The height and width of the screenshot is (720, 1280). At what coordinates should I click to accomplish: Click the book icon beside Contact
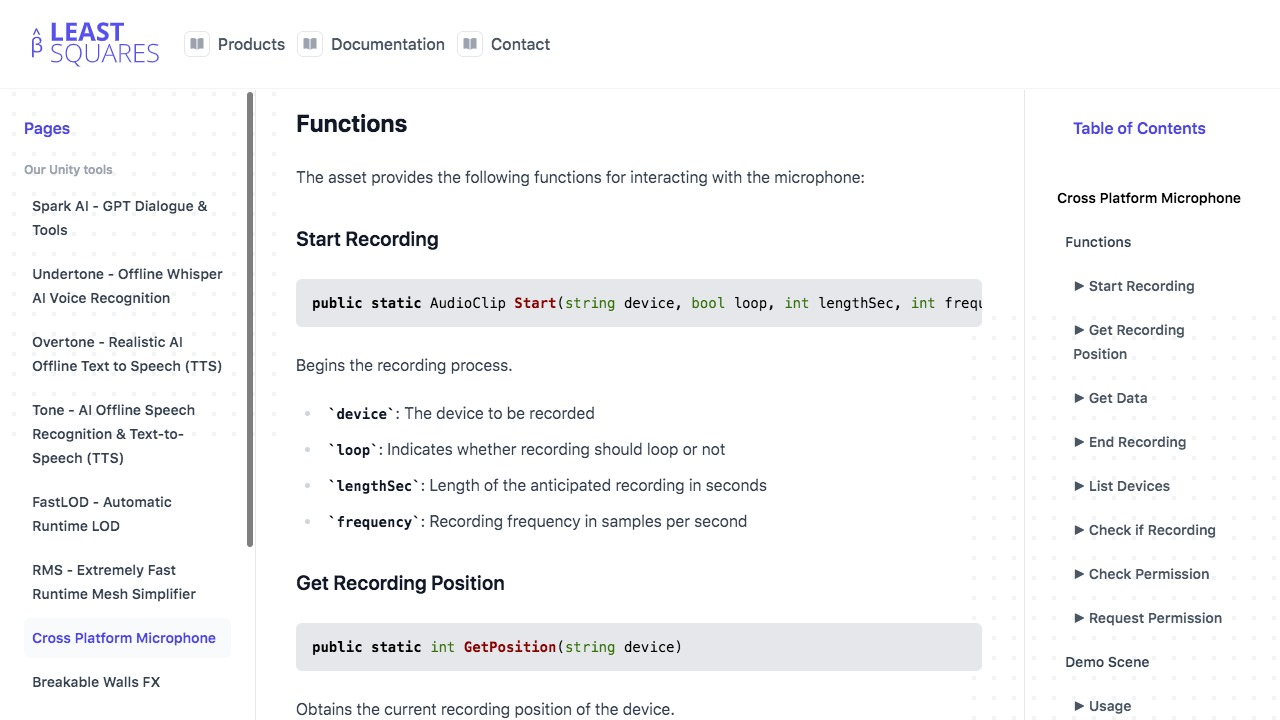click(x=469, y=44)
